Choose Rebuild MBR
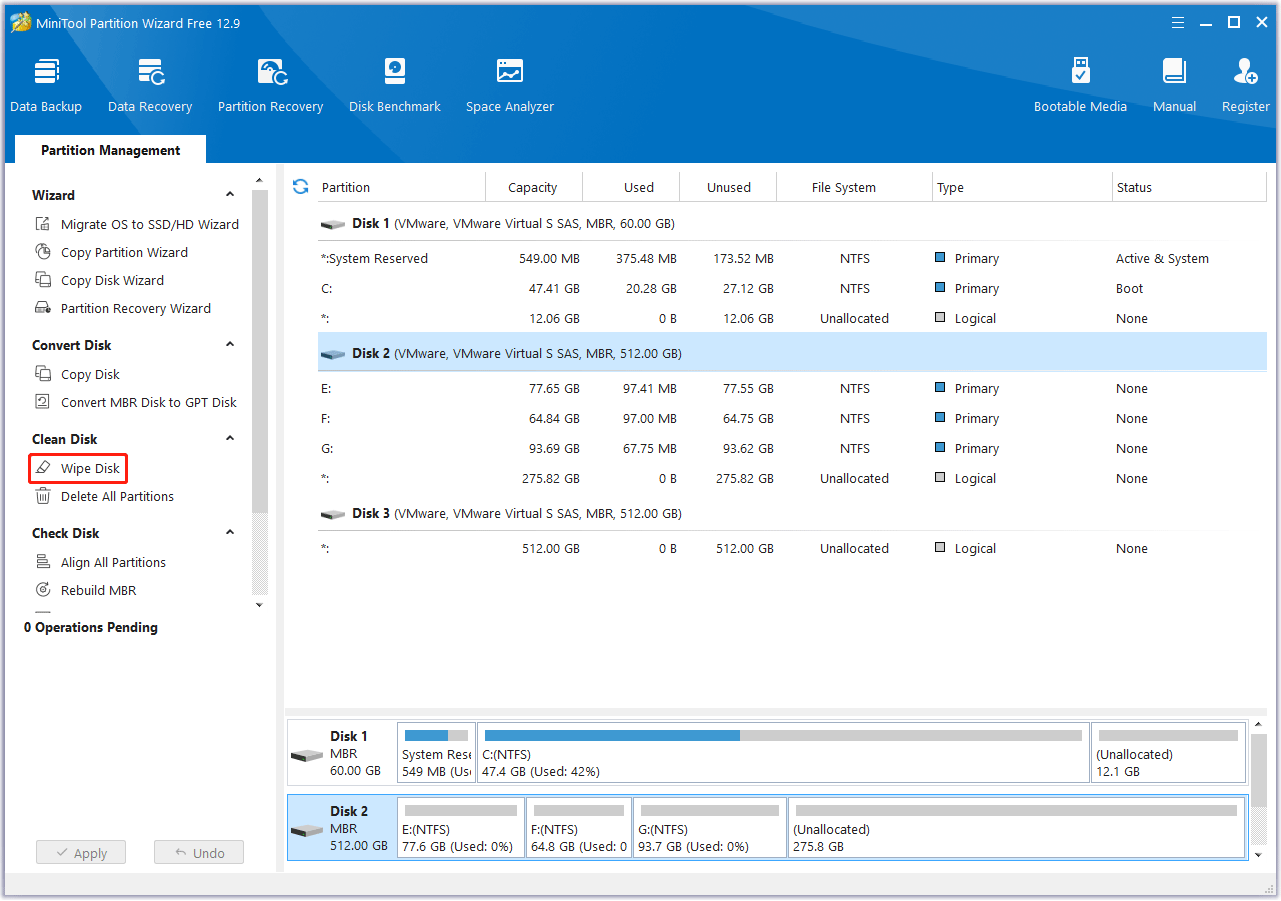This screenshot has width=1281, height=901. (x=98, y=590)
